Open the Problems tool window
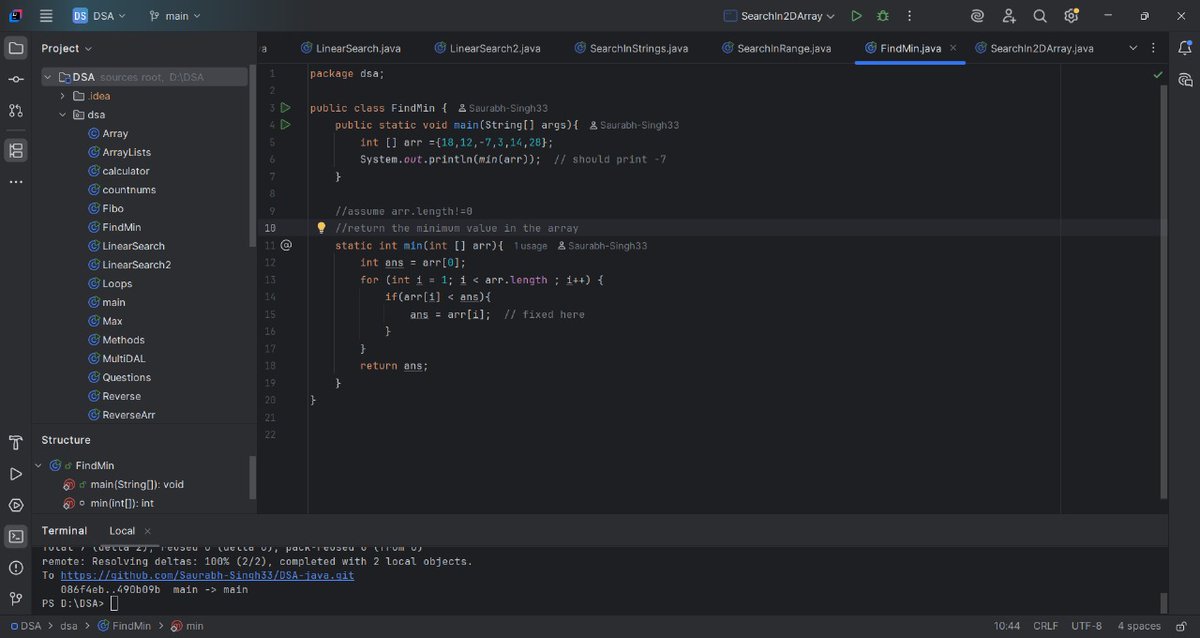Viewport: 1200px width, 638px height. point(16,568)
